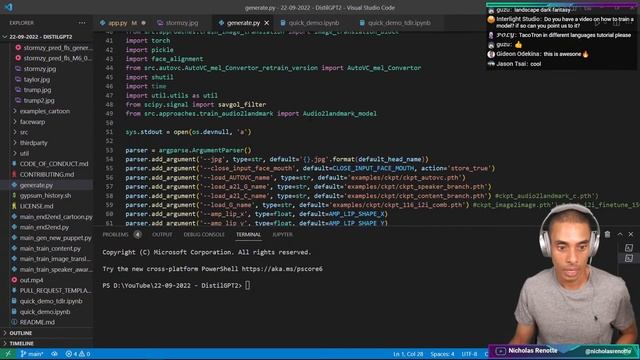Screen dimensions: 640x360
Task: Click line 53 argparse.ArgumentParser code
Action: 205,150
